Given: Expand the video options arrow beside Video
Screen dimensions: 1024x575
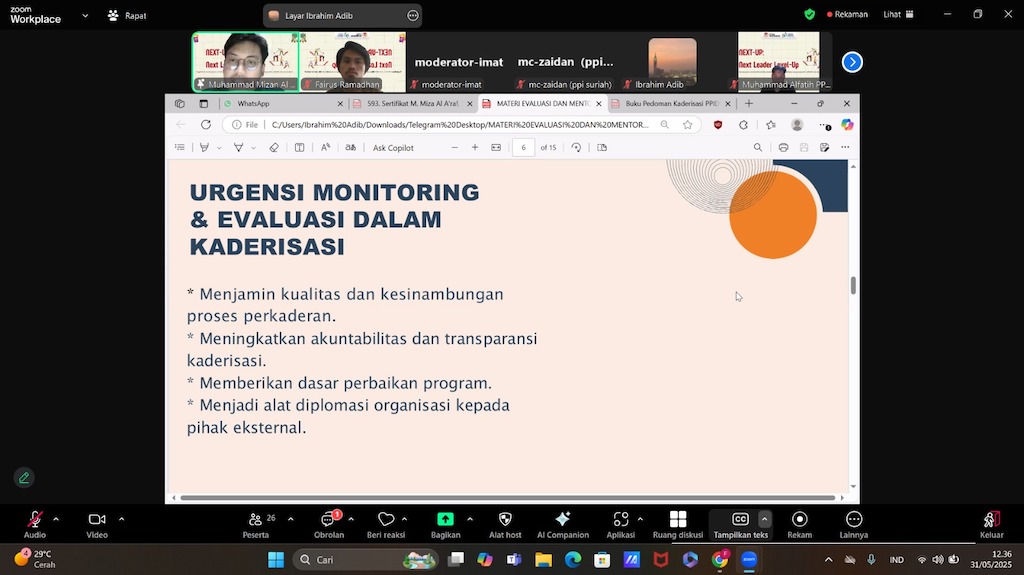Looking at the screenshot, I should tap(121, 519).
